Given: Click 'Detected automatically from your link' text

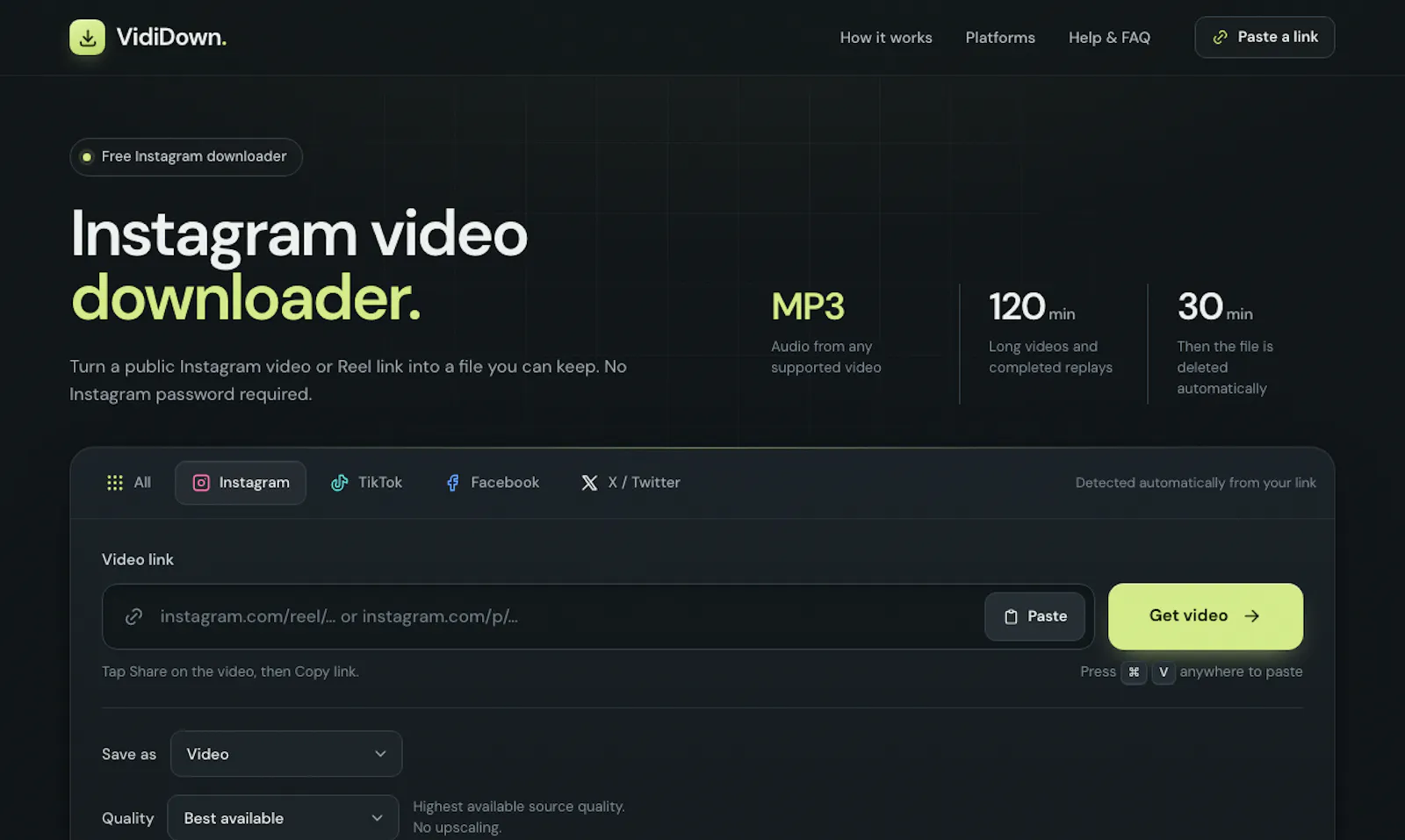Looking at the screenshot, I should pyautogui.click(x=1195, y=483).
